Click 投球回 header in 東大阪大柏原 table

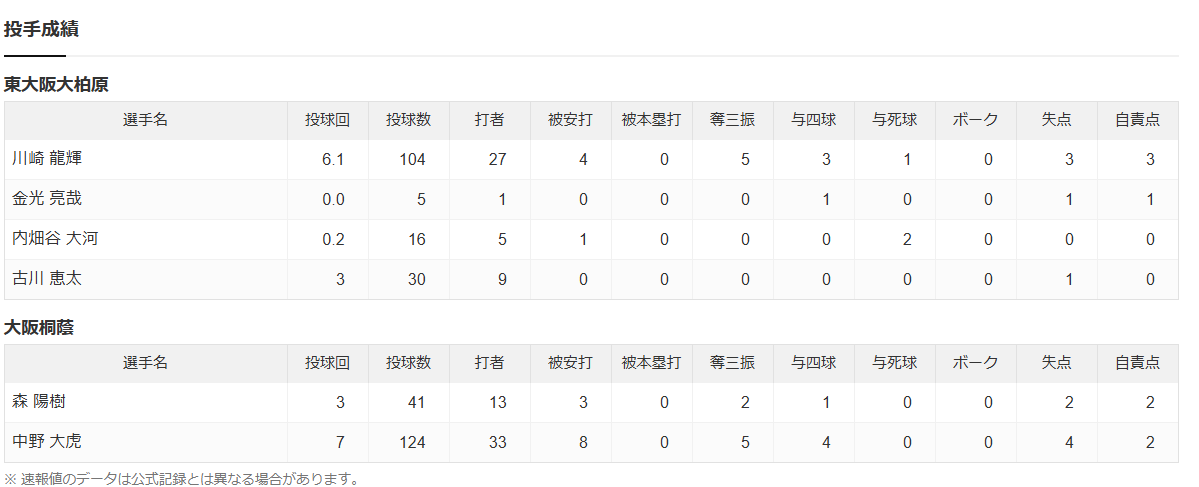coord(327,120)
